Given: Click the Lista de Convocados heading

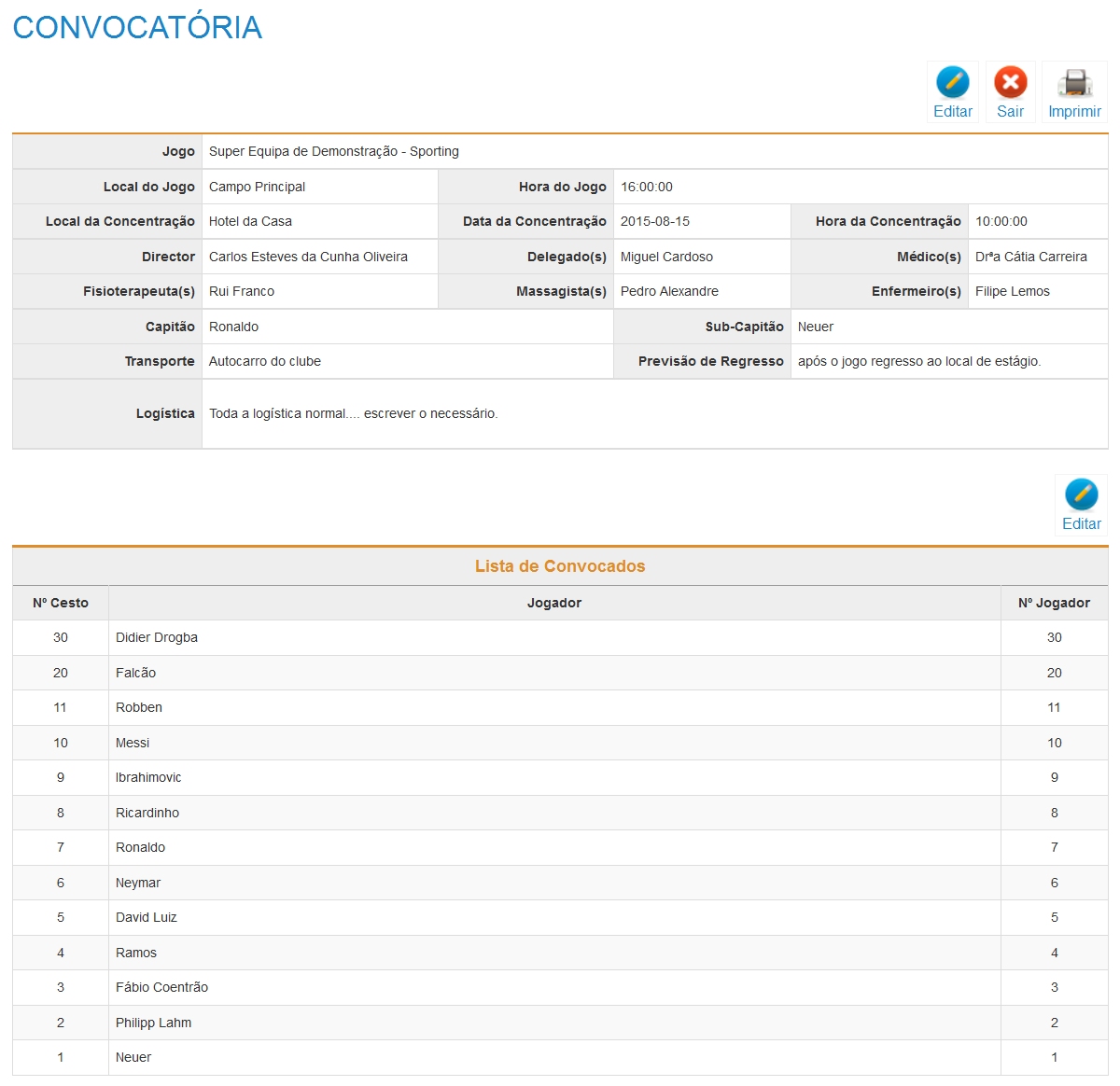Looking at the screenshot, I should [x=560, y=566].
